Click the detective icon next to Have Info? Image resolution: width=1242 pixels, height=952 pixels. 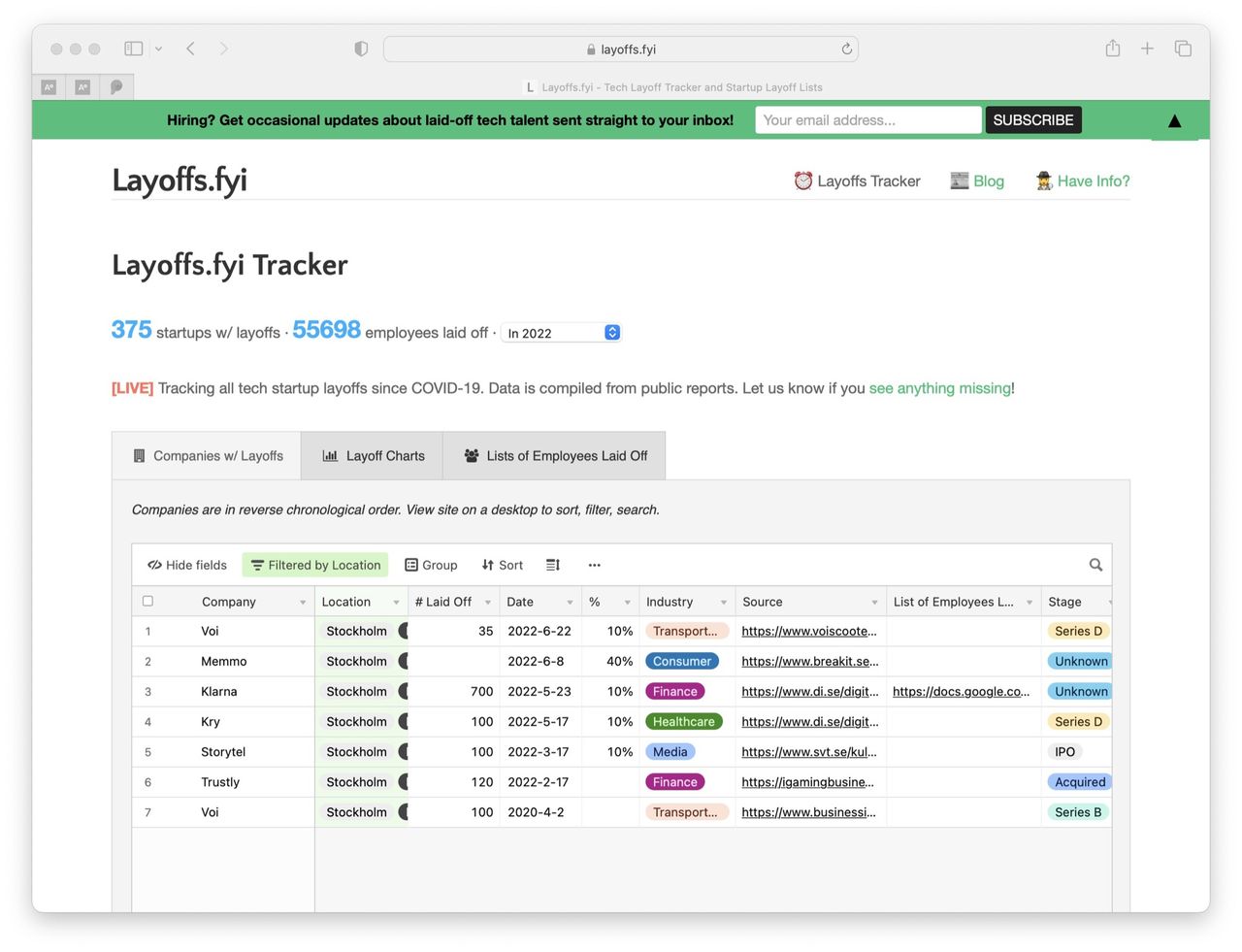1042,181
